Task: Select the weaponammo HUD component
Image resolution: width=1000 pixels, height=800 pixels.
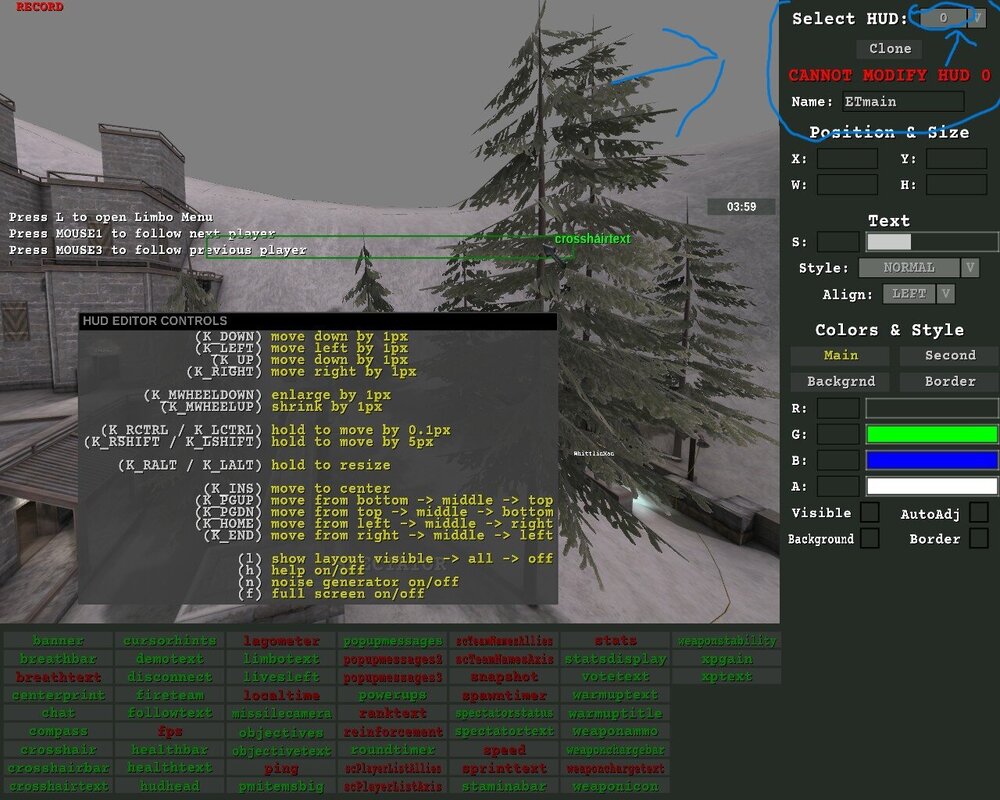Action: click(x=615, y=731)
